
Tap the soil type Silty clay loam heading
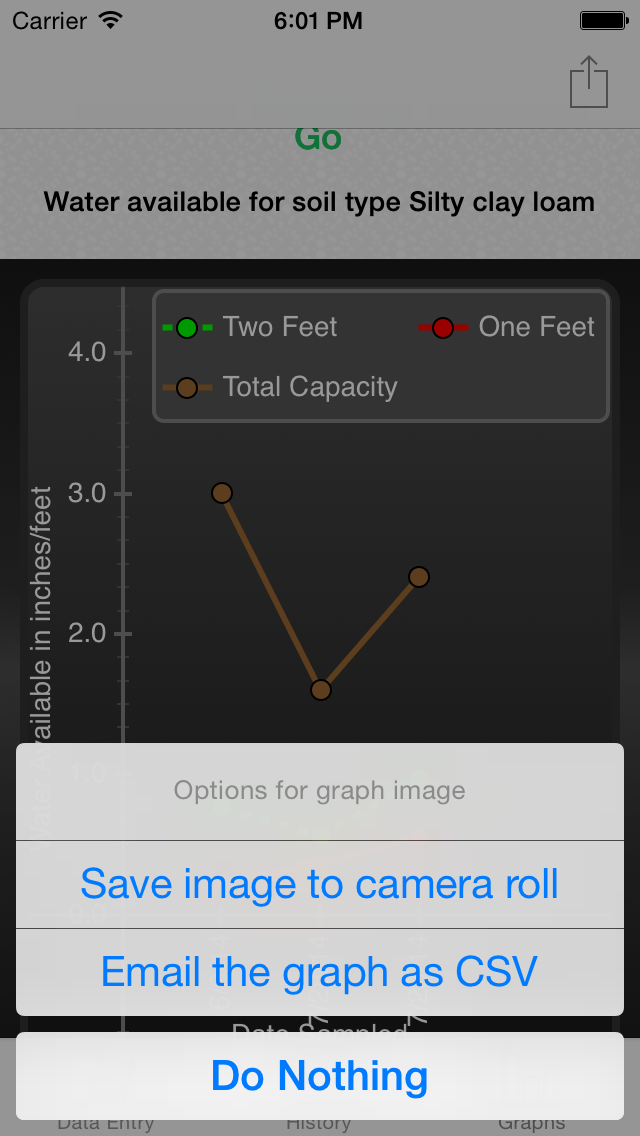(x=320, y=202)
